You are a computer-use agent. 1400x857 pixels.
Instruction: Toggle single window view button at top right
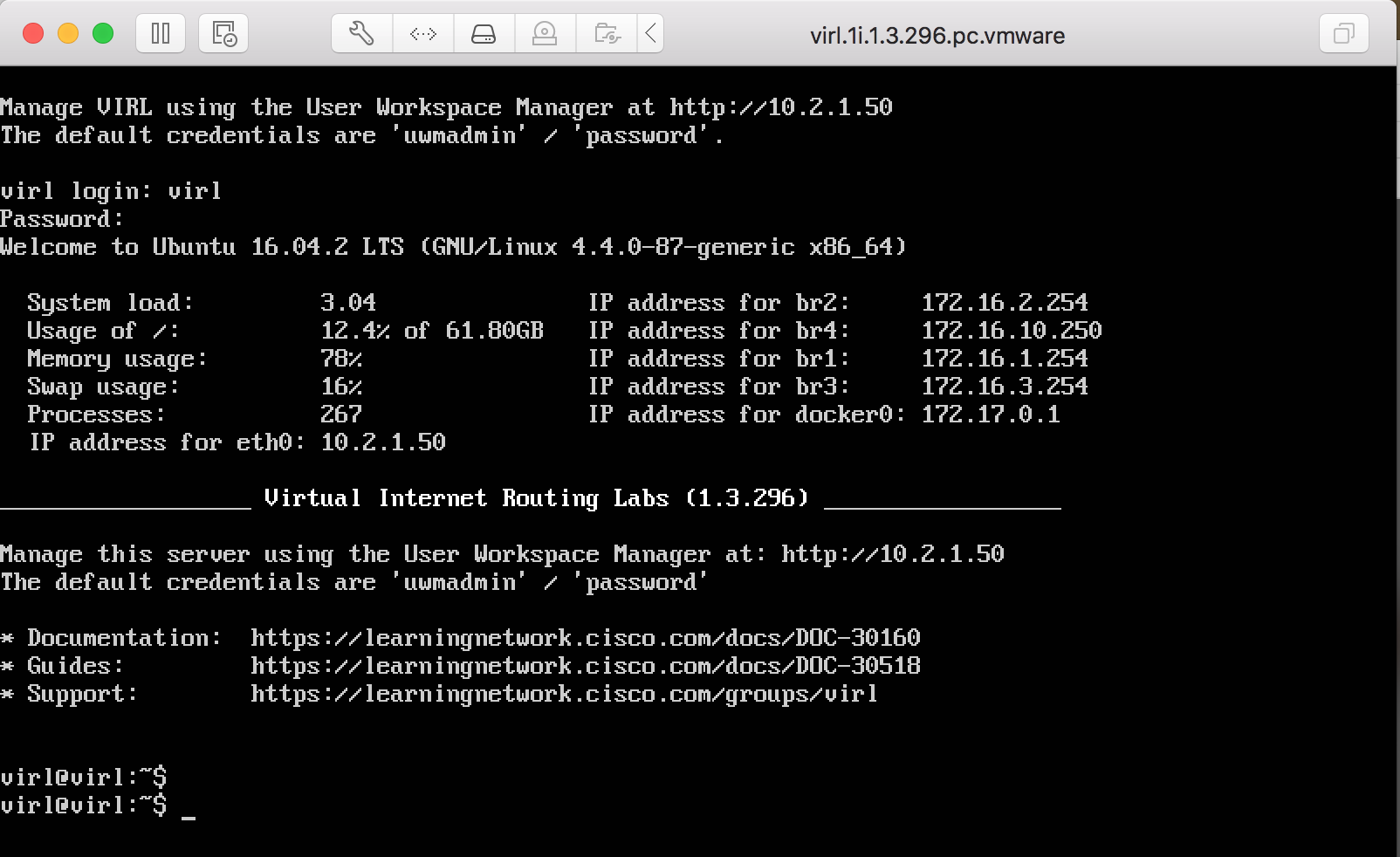coord(1344,34)
